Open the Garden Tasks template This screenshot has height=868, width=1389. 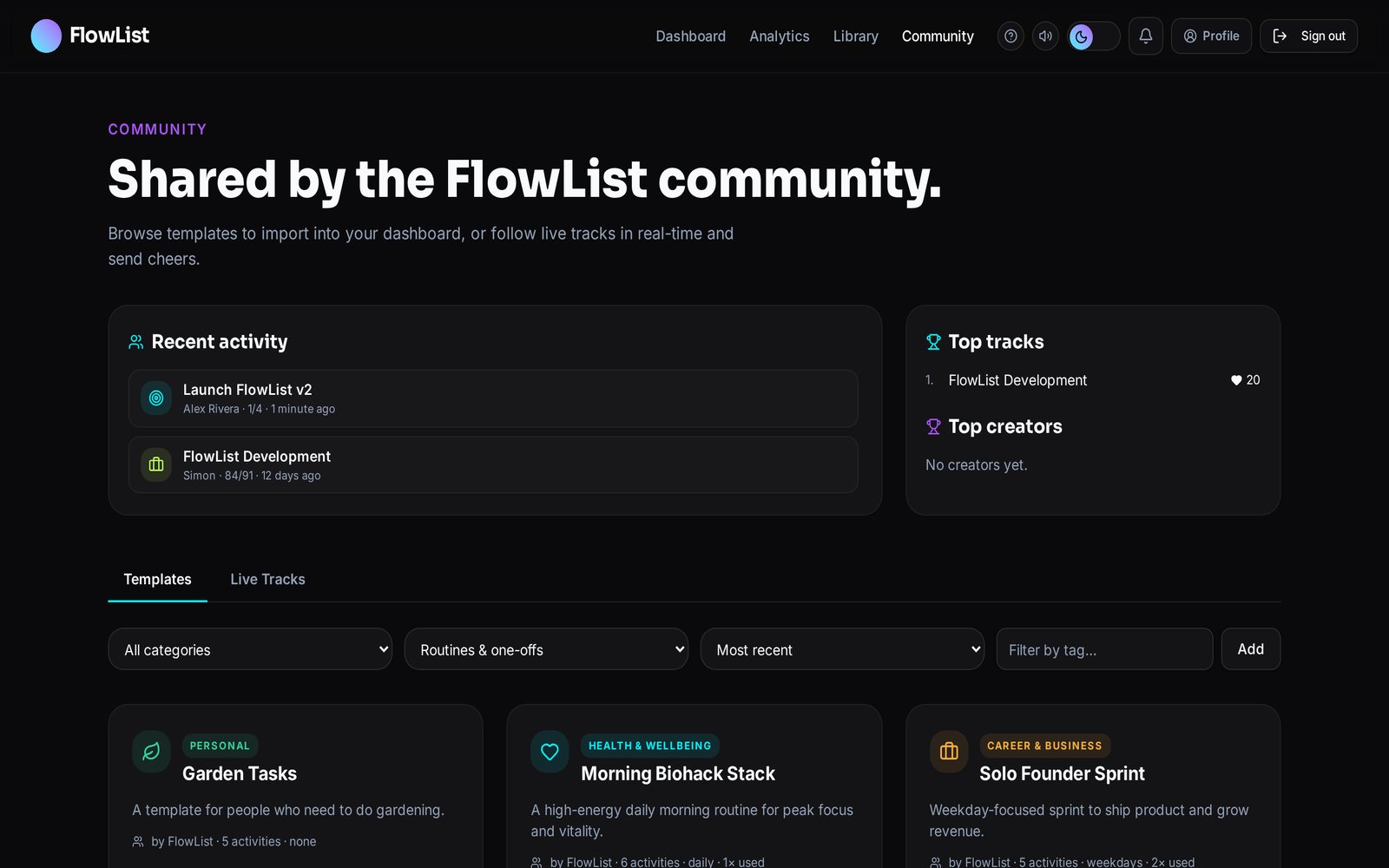[x=240, y=773]
